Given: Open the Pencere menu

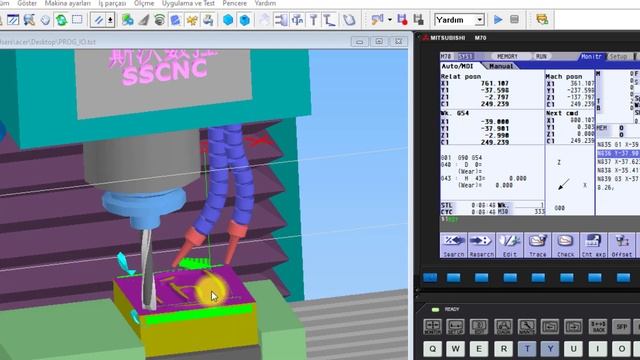Looking at the screenshot, I should point(234,3).
